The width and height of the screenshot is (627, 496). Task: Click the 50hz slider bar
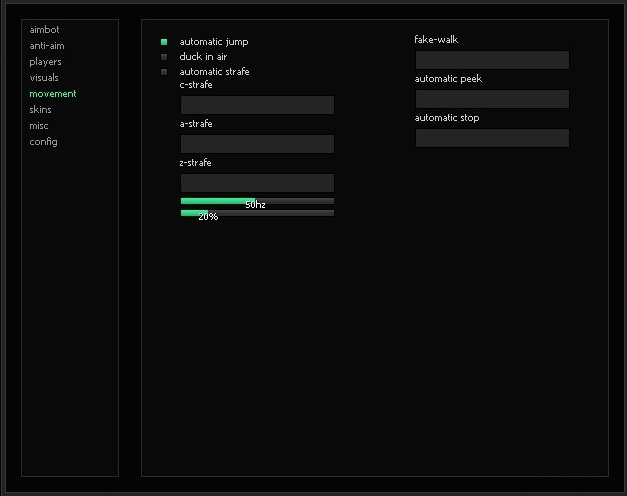click(x=257, y=201)
